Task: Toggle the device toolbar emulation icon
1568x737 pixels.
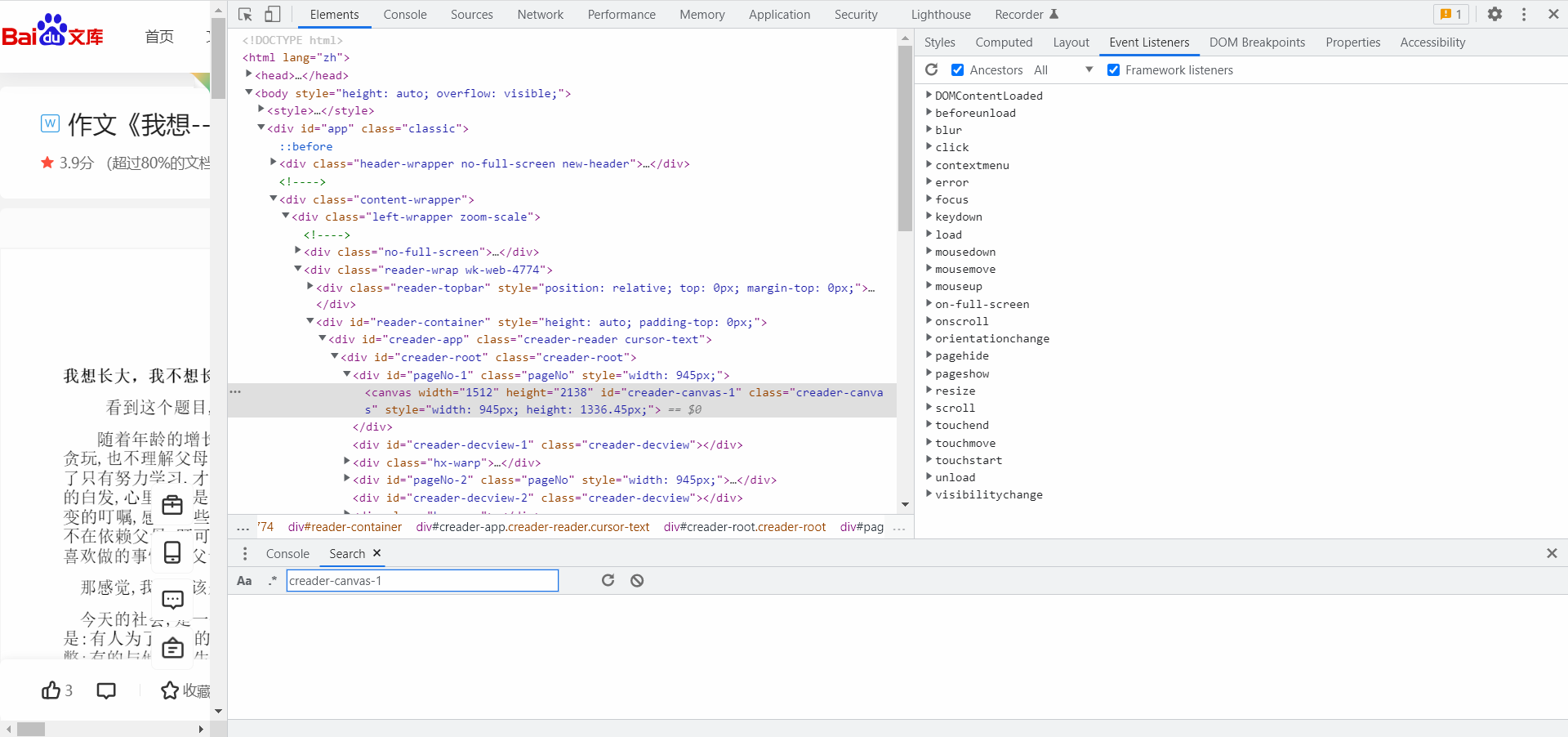Action: click(x=272, y=14)
